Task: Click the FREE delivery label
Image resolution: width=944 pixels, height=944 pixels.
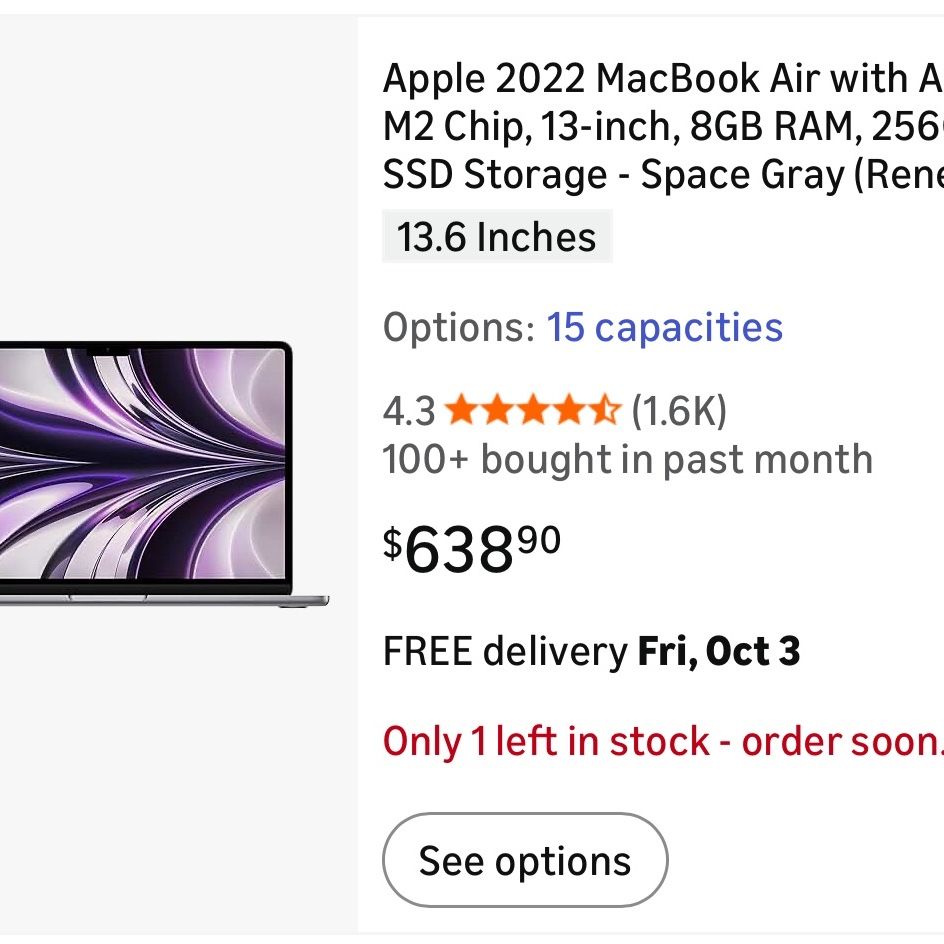Action: (x=505, y=651)
